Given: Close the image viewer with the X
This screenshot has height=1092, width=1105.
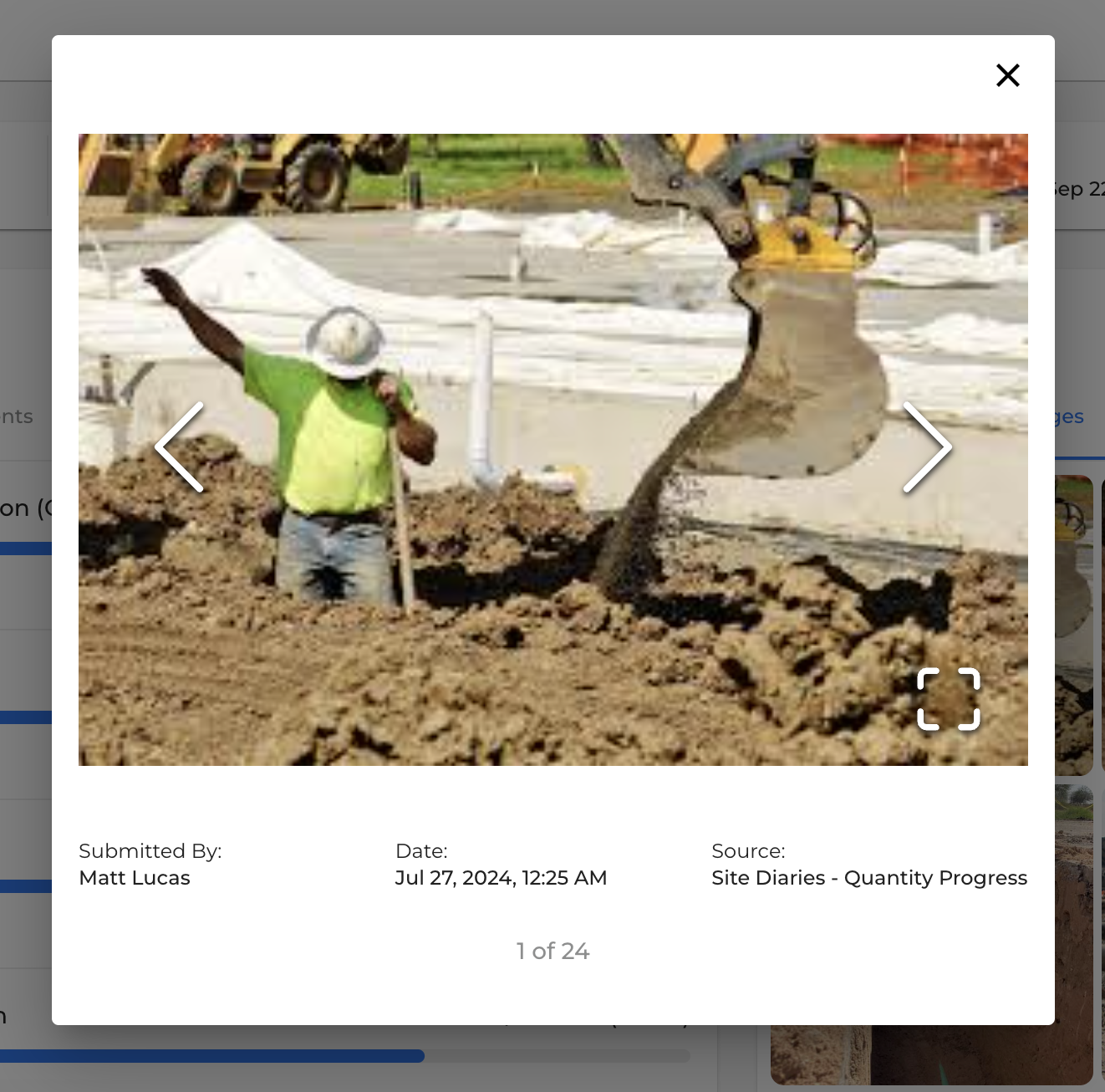Looking at the screenshot, I should 1007,75.
